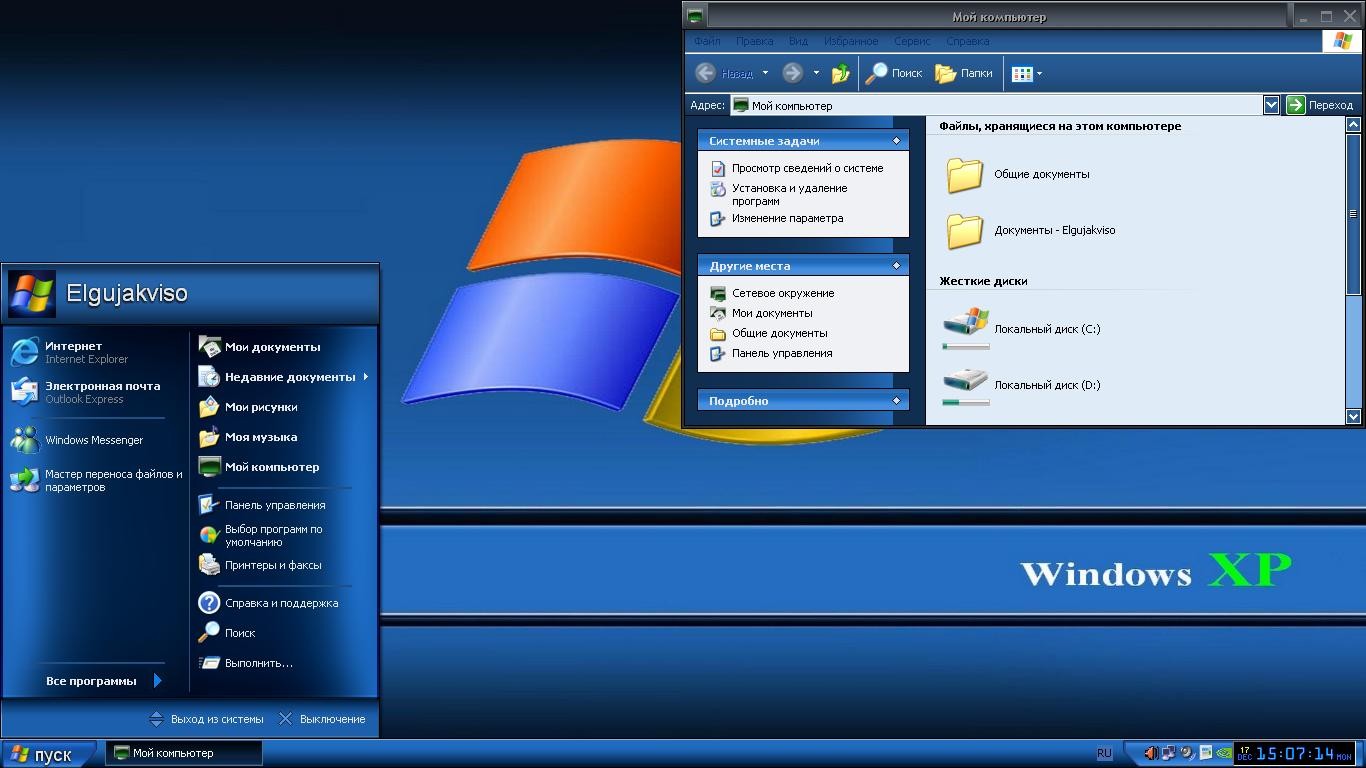The height and width of the screenshot is (768, 1366).
Task: Open the Справка menu
Action: (968, 41)
